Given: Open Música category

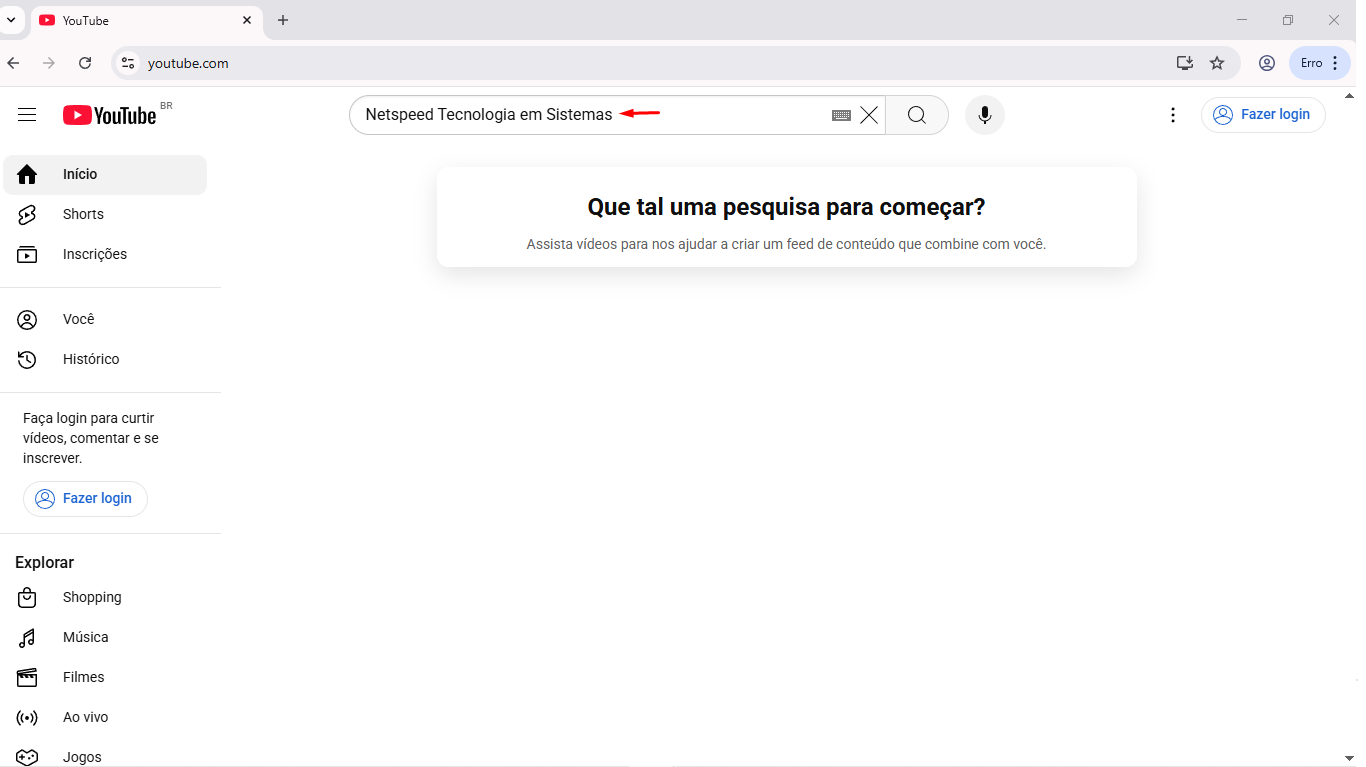Looking at the screenshot, I should (85, 637).
